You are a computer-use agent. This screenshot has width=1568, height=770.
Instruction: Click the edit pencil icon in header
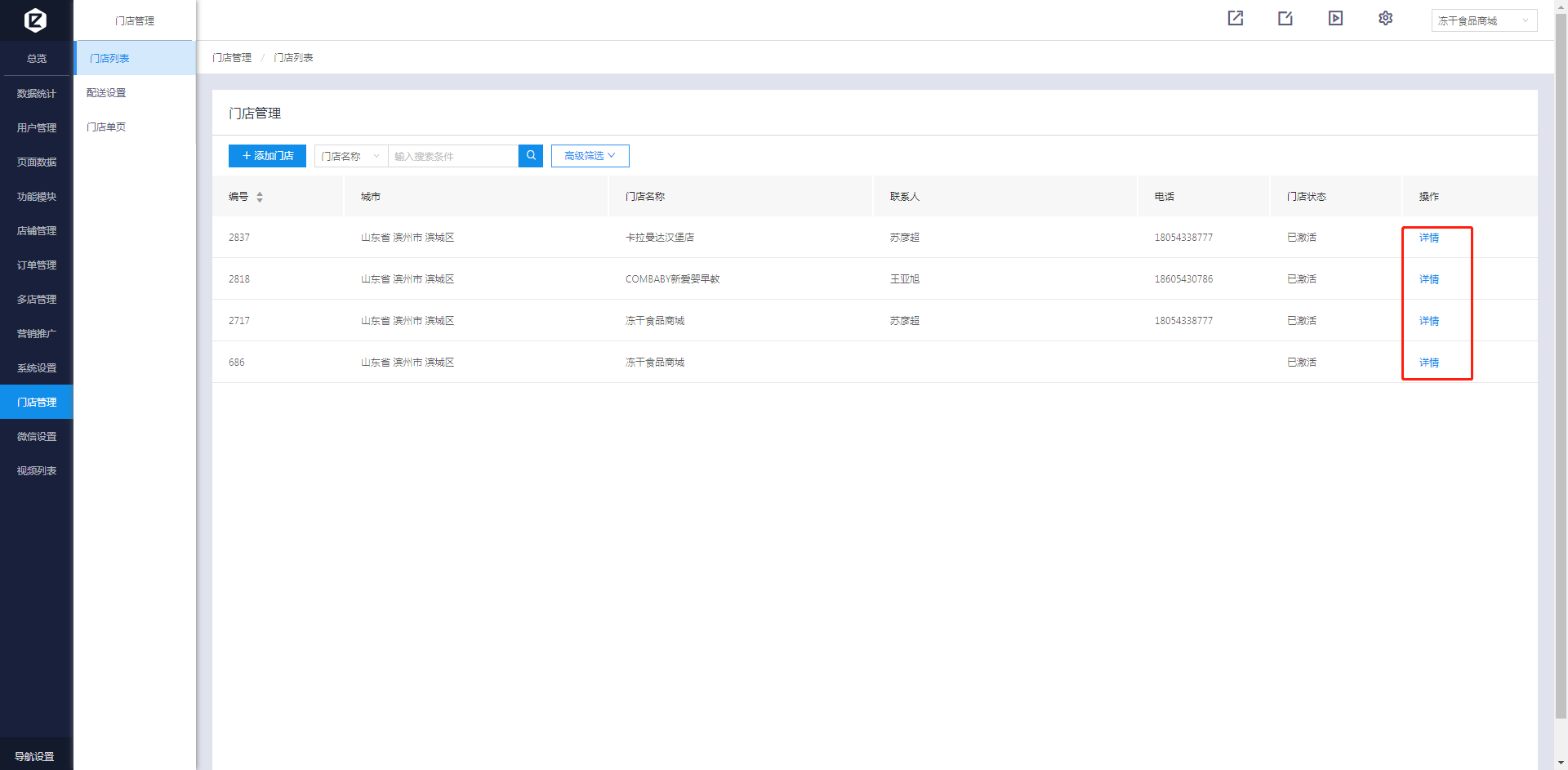click(x=1285, y=18)
